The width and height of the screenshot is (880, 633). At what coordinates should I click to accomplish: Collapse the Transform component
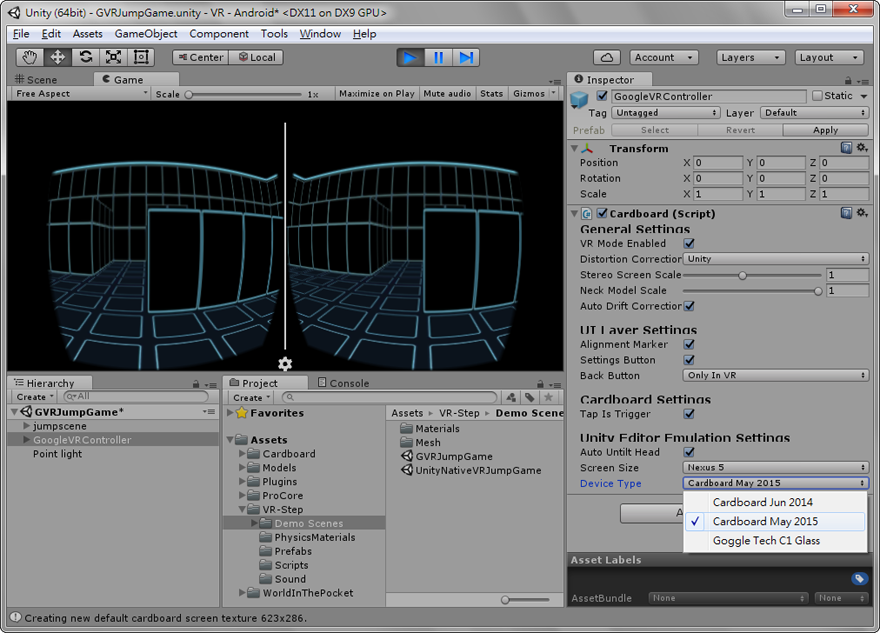click(574, 149)
